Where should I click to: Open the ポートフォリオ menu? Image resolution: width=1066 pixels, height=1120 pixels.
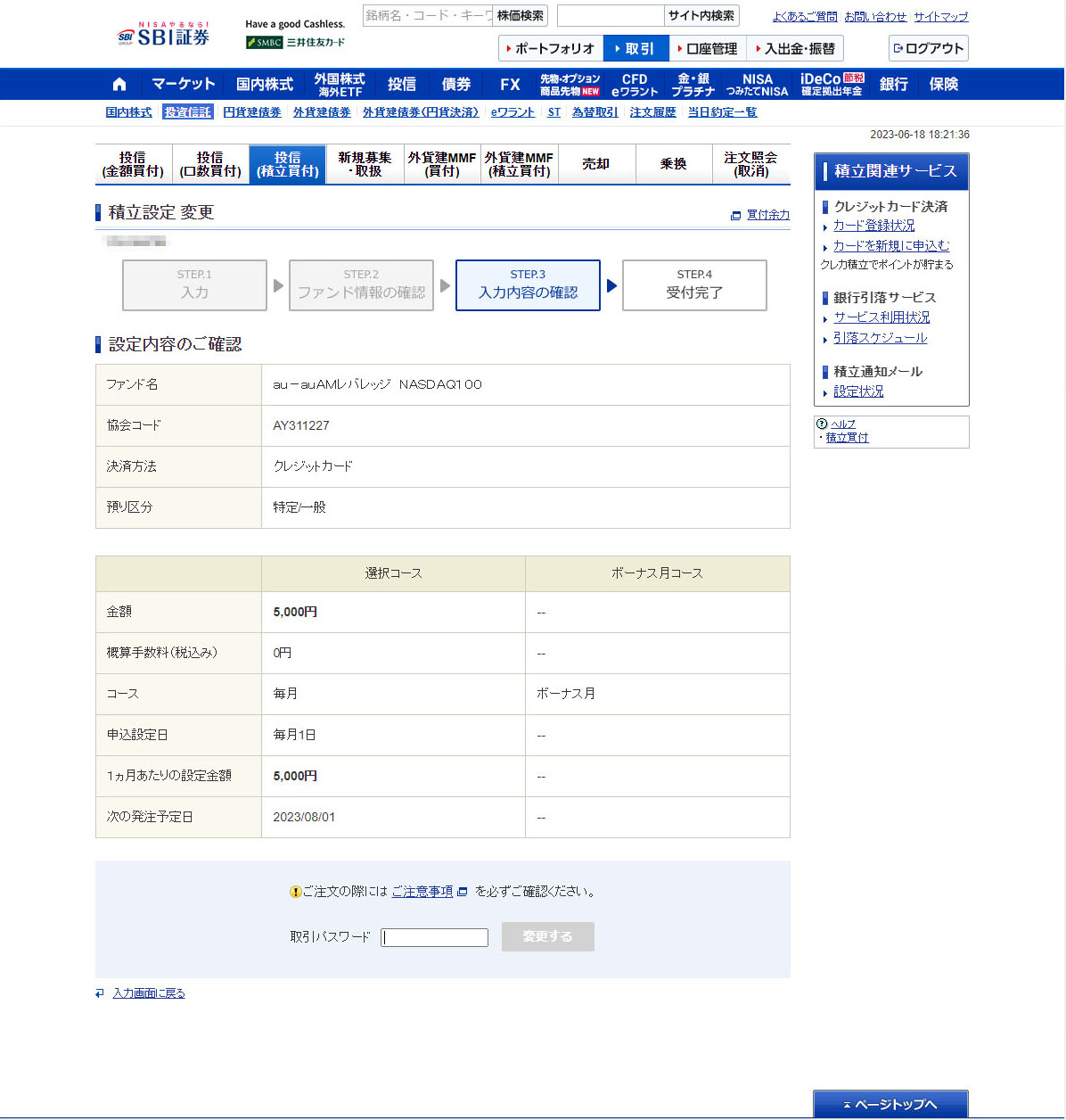[x=550, y=48]
